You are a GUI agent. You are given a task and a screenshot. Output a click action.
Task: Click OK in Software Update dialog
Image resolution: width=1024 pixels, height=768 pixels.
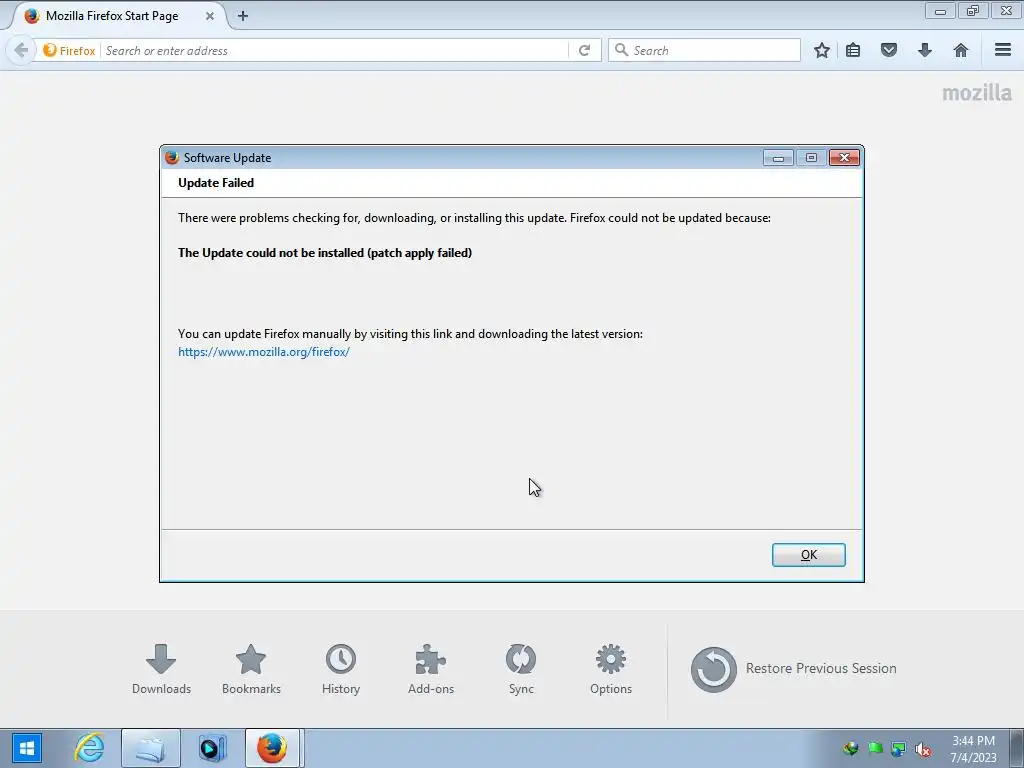click(x=808, y=554)
